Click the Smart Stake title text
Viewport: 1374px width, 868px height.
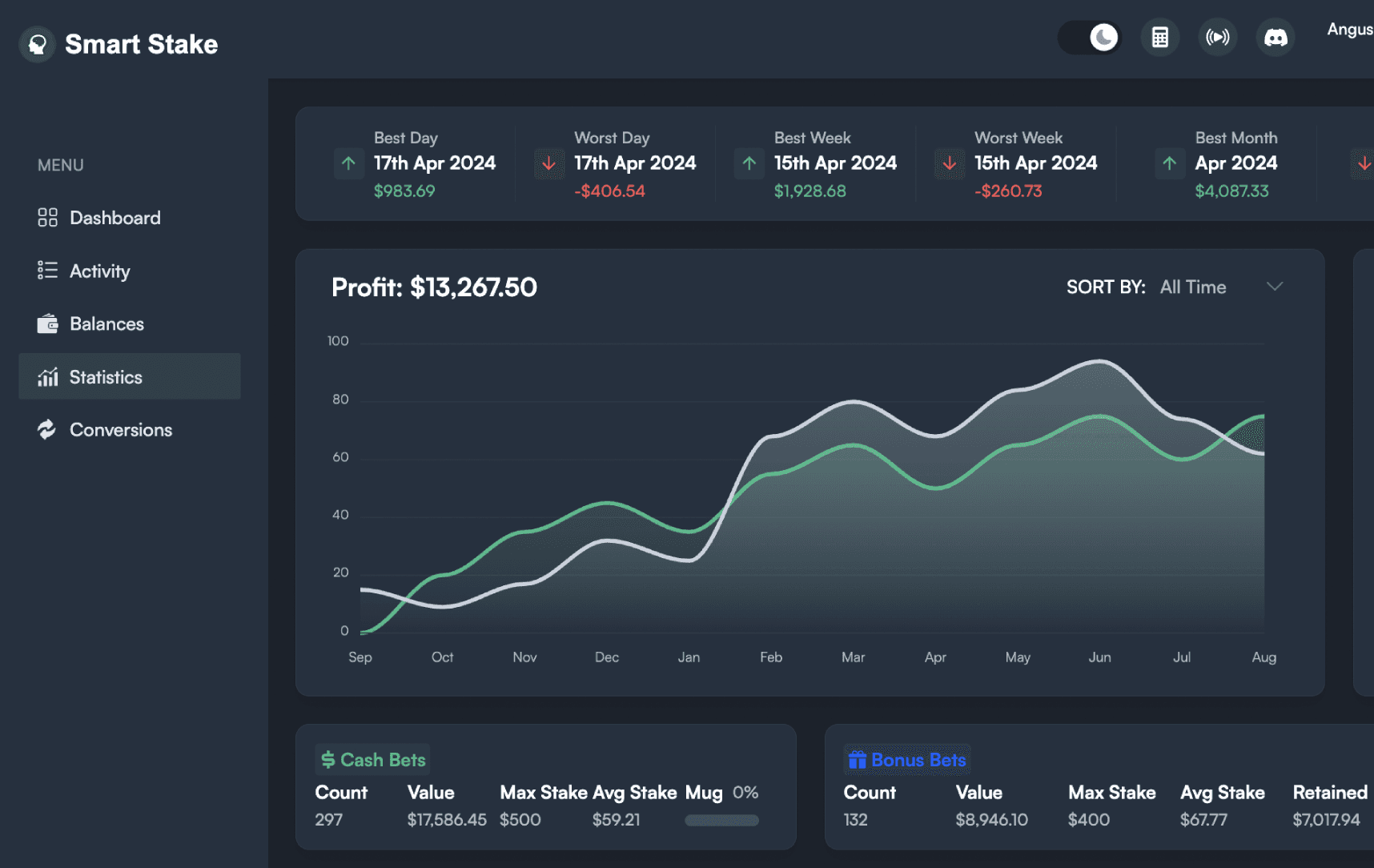click(141, 44)
